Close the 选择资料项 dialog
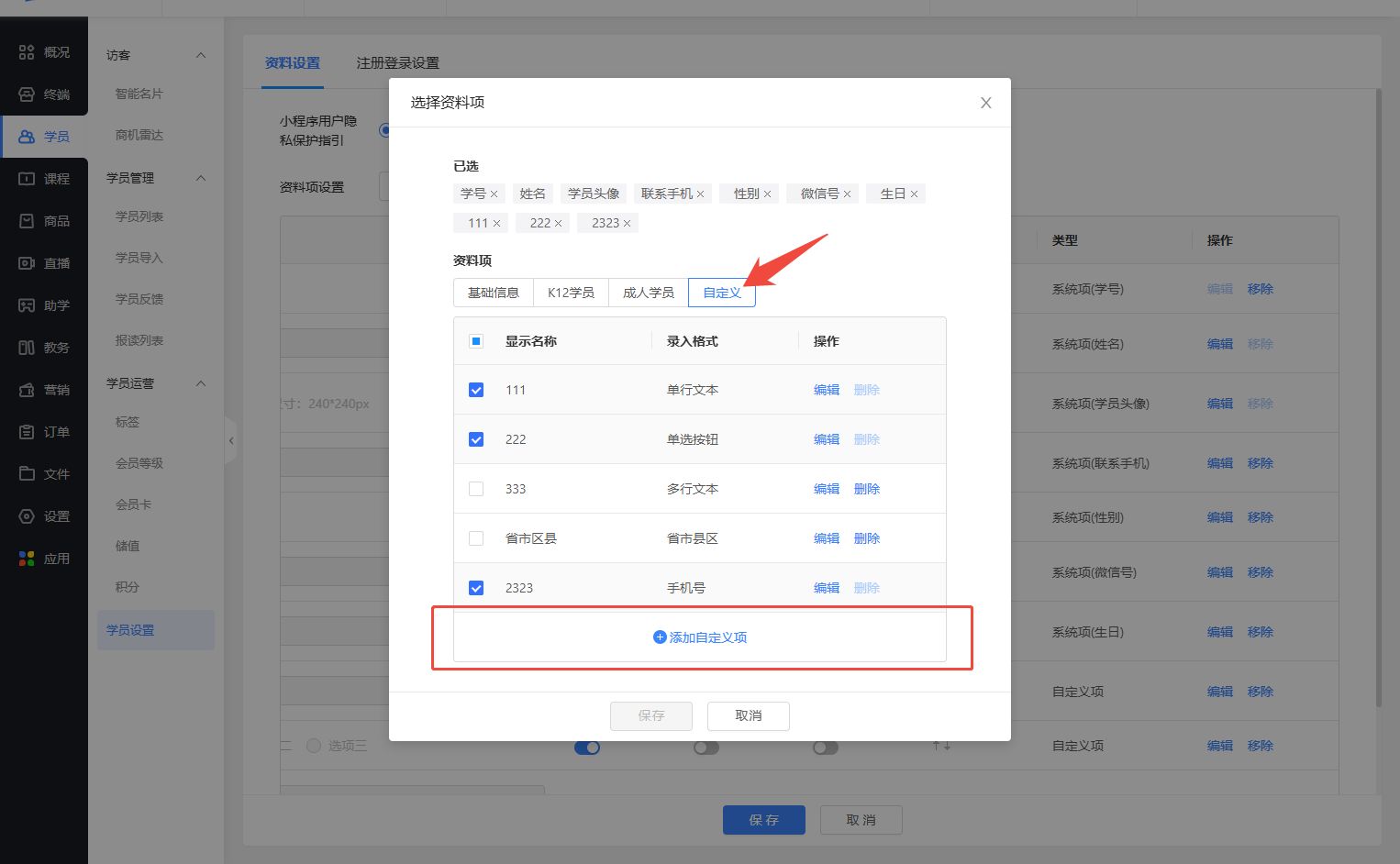This screenshot has height=864, width=1400. pyautogui.click(x=985, y=103)
